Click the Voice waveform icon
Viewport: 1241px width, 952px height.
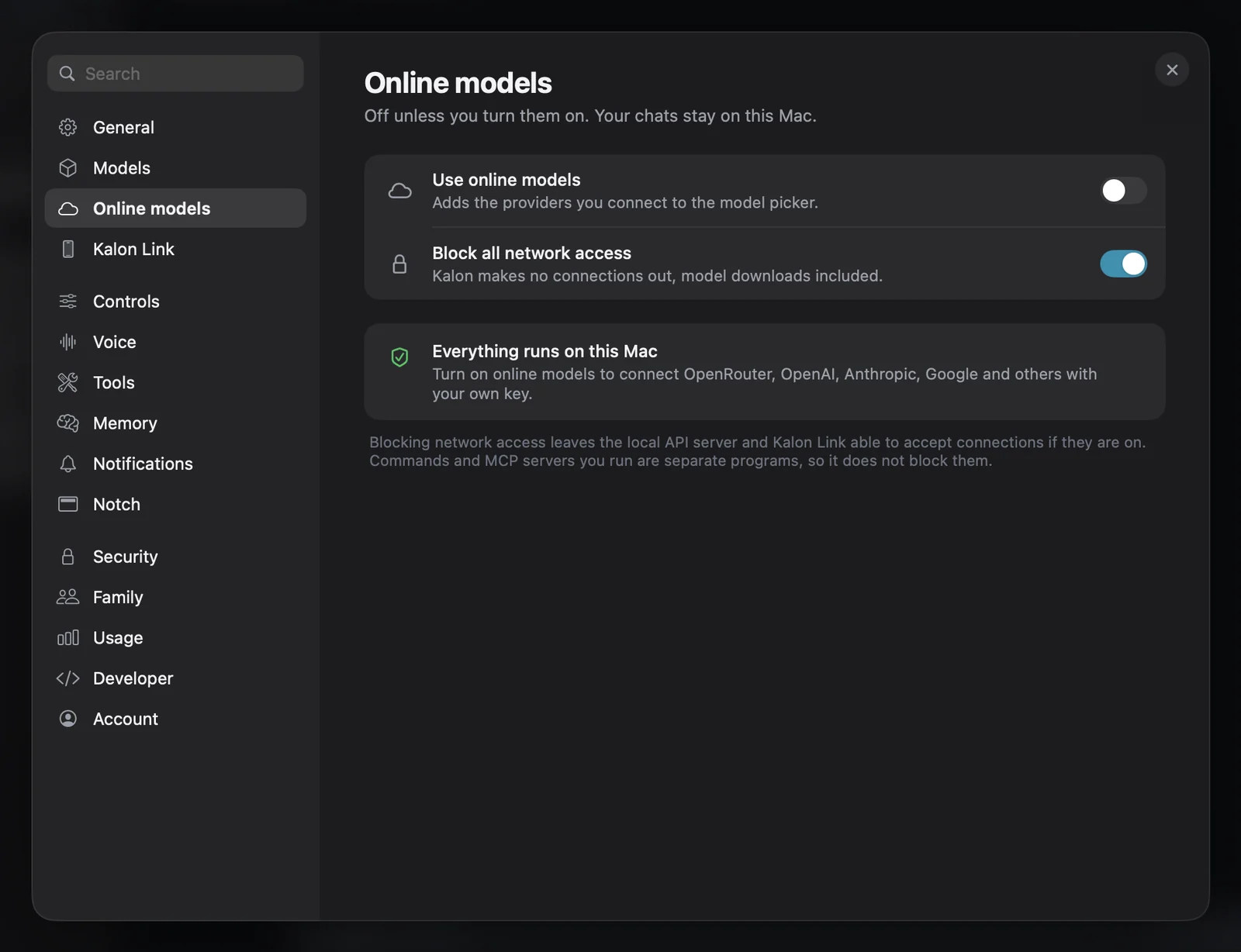[68, 342]
